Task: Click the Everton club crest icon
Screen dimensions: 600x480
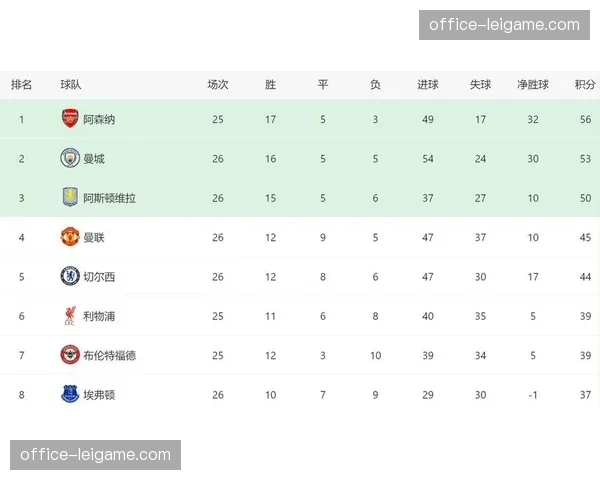Action: 69,394
